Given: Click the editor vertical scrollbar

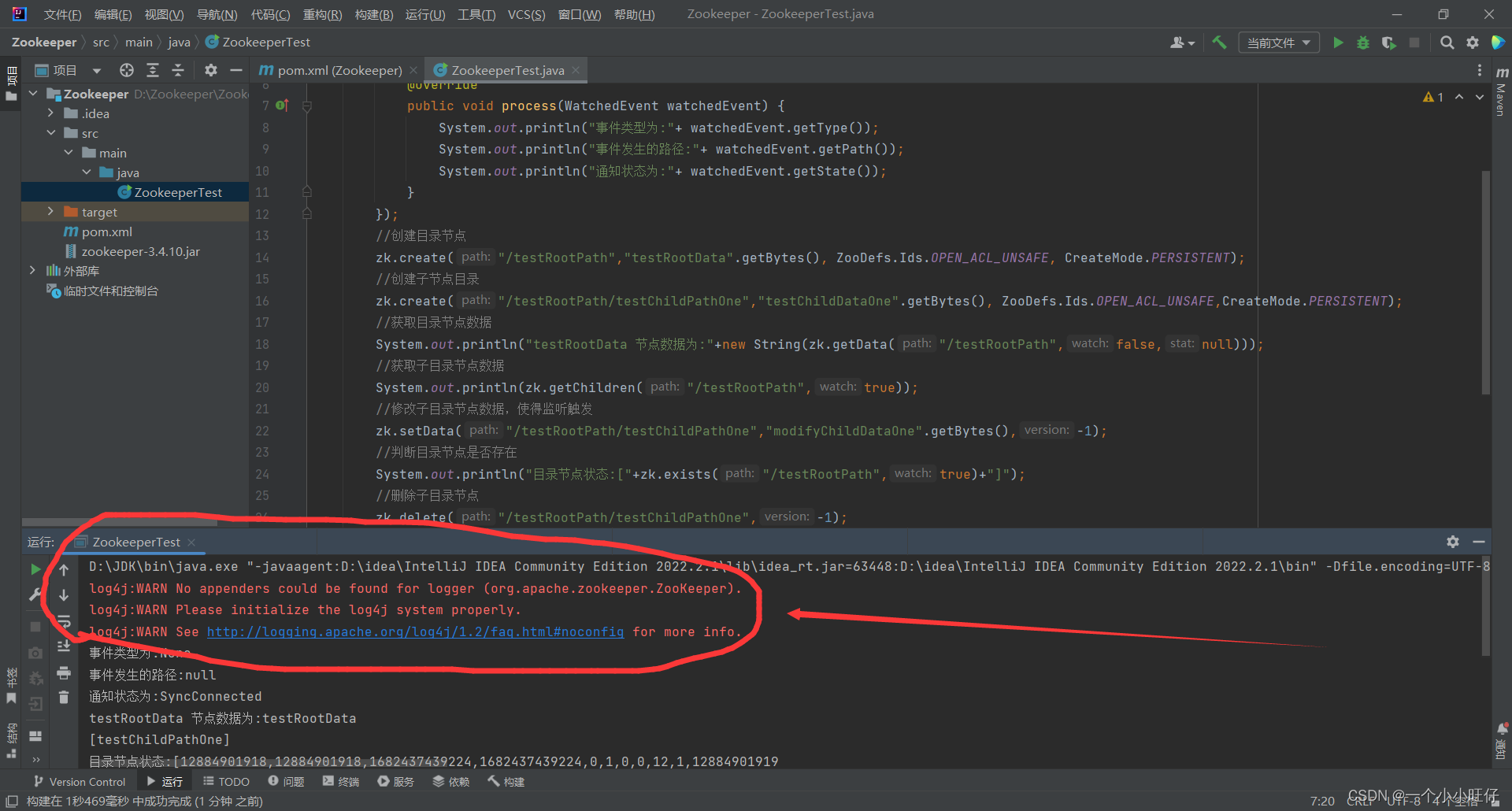Looking at the screenshot, I should (x=1486, y=282).
